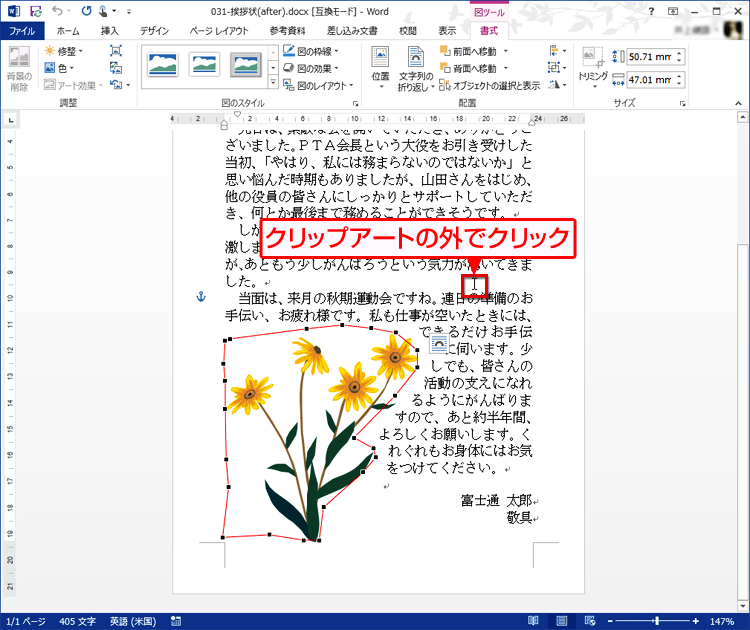Open the 図の枠線 (Picture Border) dropdown
The image size is (750, 630).
(x=311, y=51)
